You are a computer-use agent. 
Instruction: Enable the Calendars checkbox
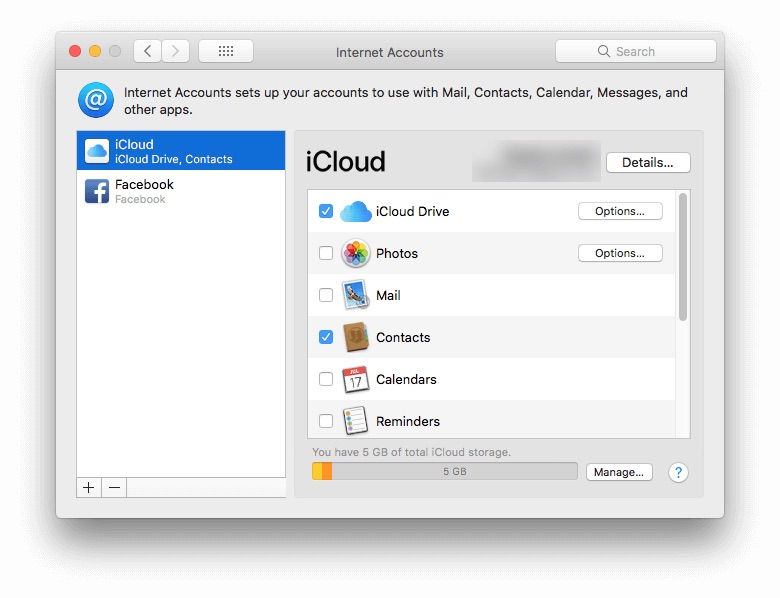tap(326, 379)
